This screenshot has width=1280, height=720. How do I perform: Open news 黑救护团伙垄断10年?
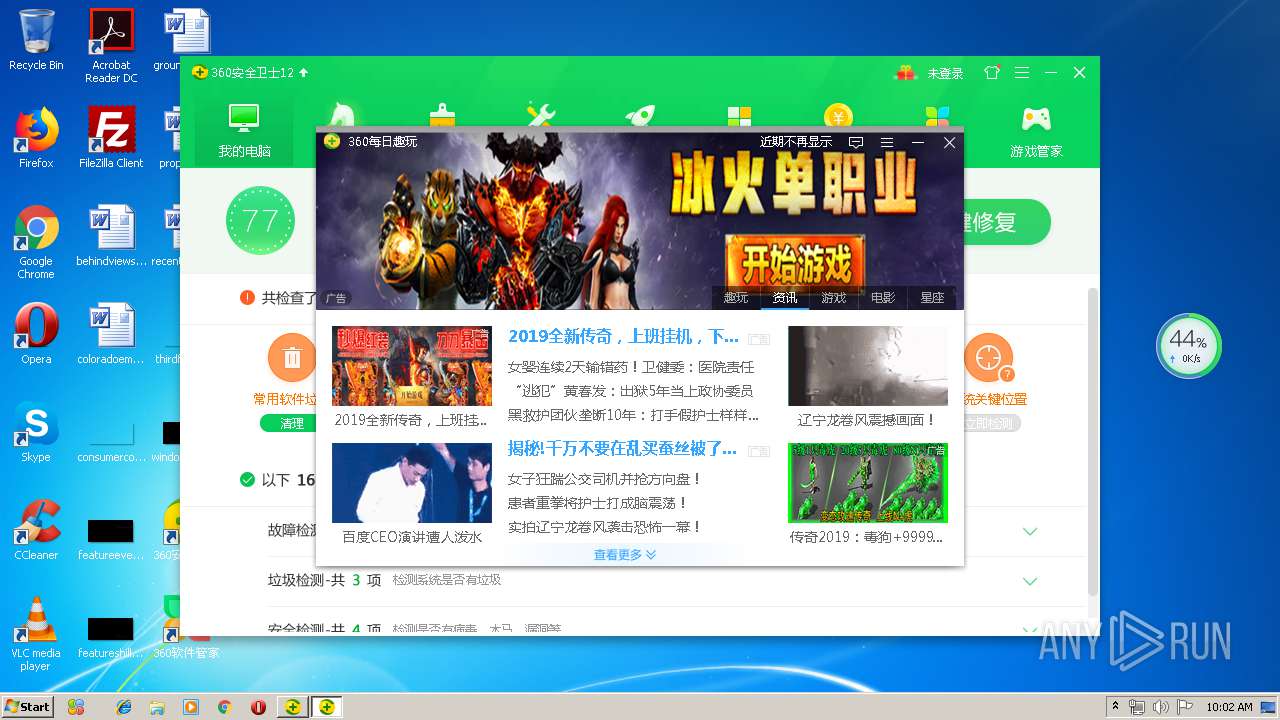pos(633,415)
